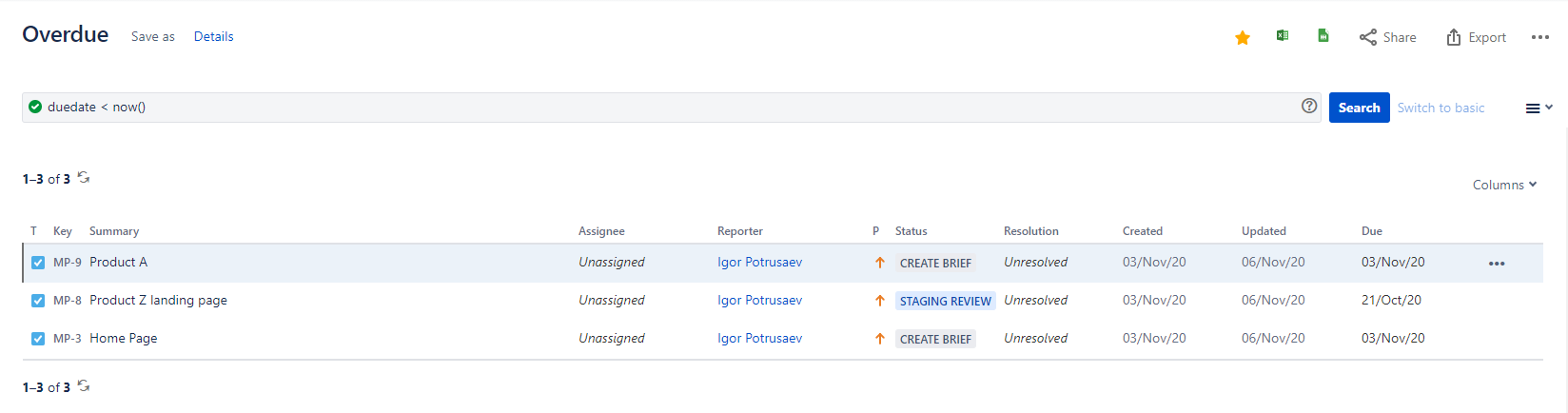Open the JQL syntax help question icon

(1309, 106)
